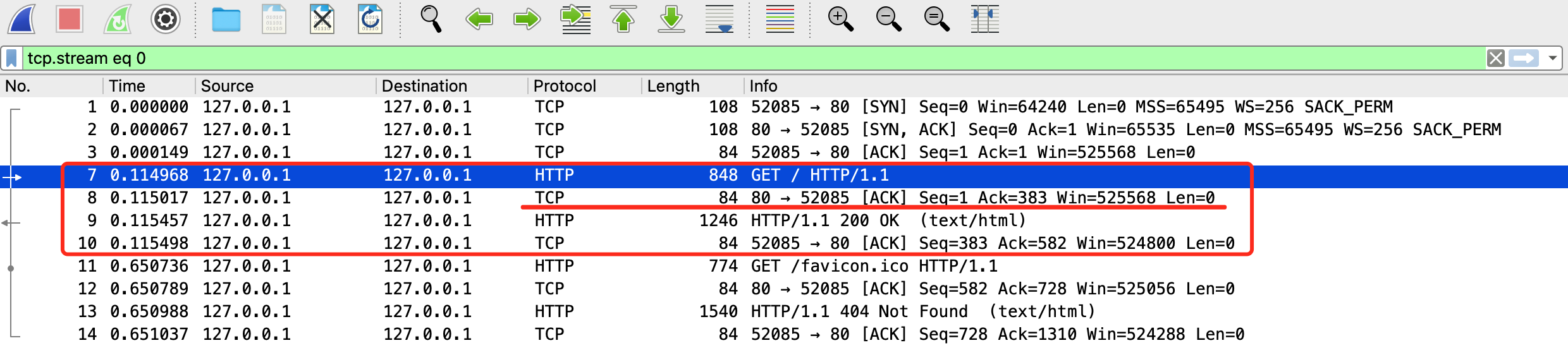Viewport: 1568px width, 355px height.
Task: Toggle packet list colorization
Action: click(780, 19)
